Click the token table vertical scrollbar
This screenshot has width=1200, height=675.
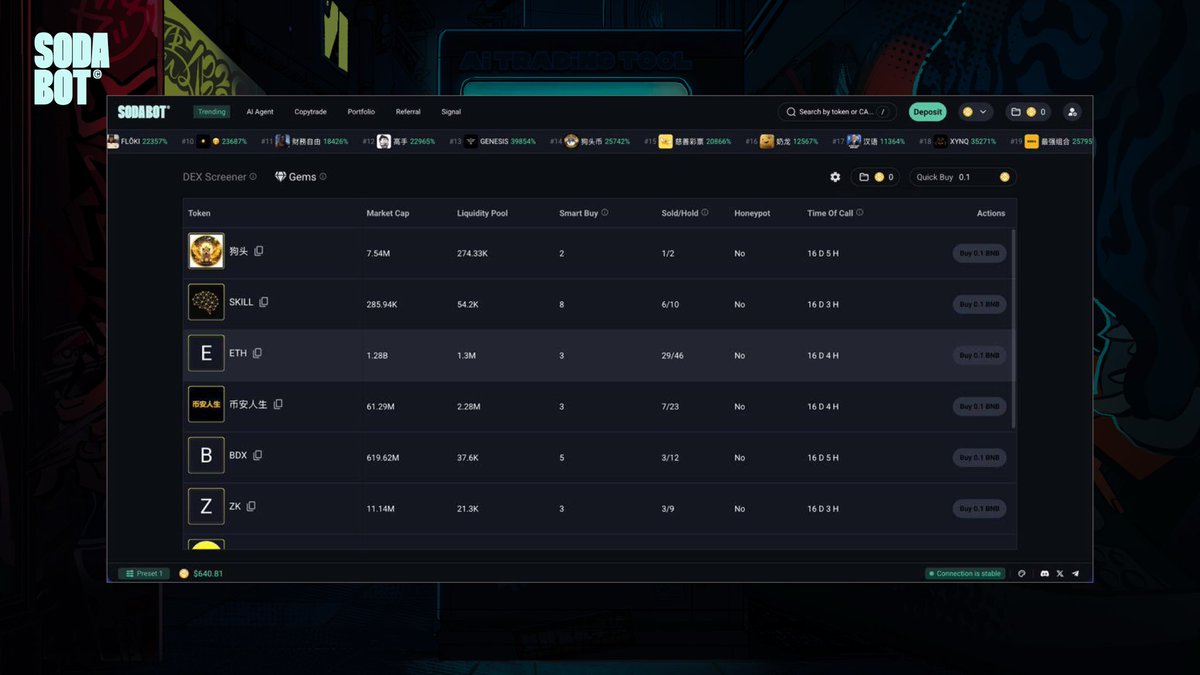point(1014,329)
